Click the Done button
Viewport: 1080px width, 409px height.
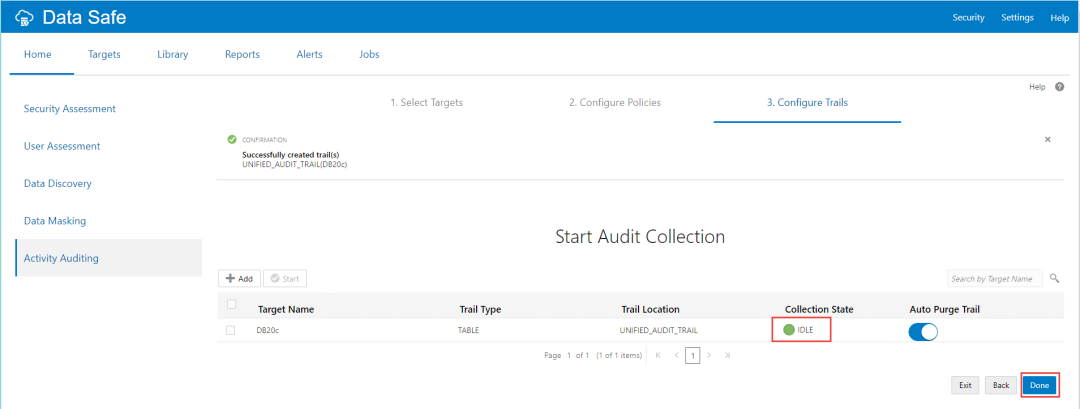pyautogui.click(x=1039, y=384)
